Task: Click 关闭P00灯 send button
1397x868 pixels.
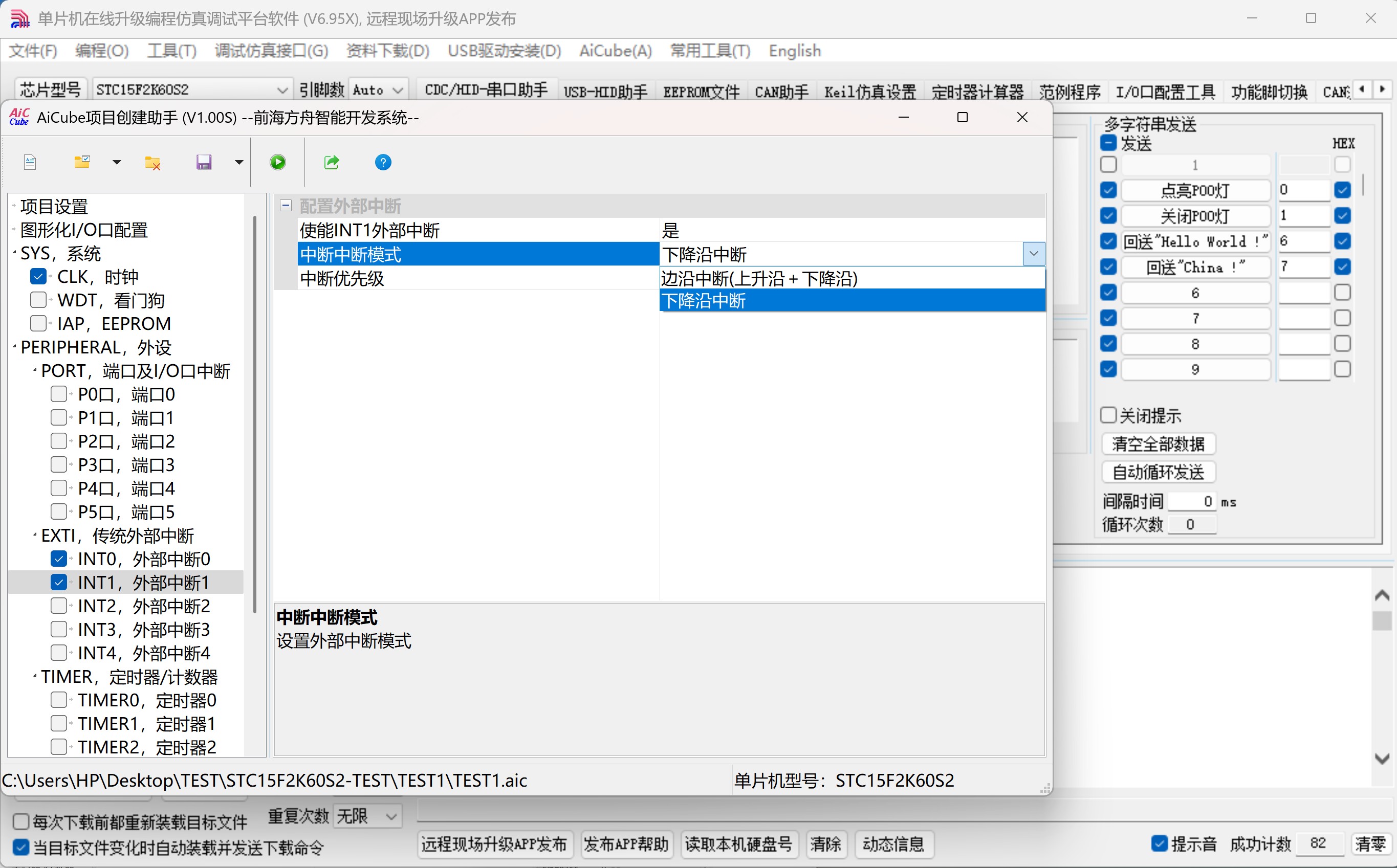Action: (1195, 216)
